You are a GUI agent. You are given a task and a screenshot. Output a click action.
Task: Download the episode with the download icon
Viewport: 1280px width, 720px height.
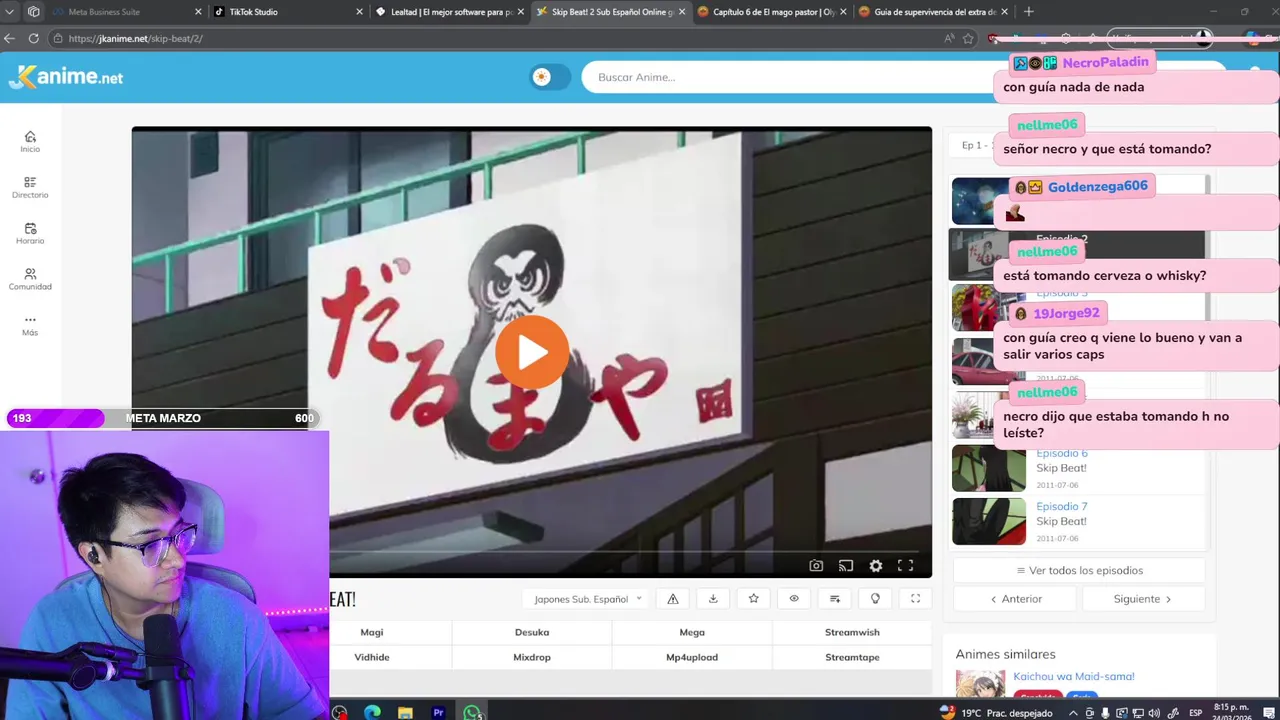coord(713,599)
